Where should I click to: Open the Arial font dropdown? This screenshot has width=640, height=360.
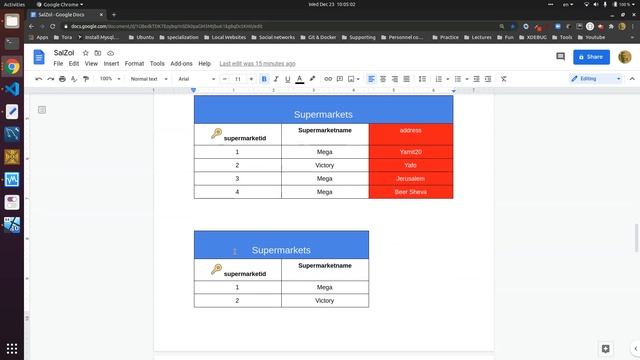(x=196, y=79)
